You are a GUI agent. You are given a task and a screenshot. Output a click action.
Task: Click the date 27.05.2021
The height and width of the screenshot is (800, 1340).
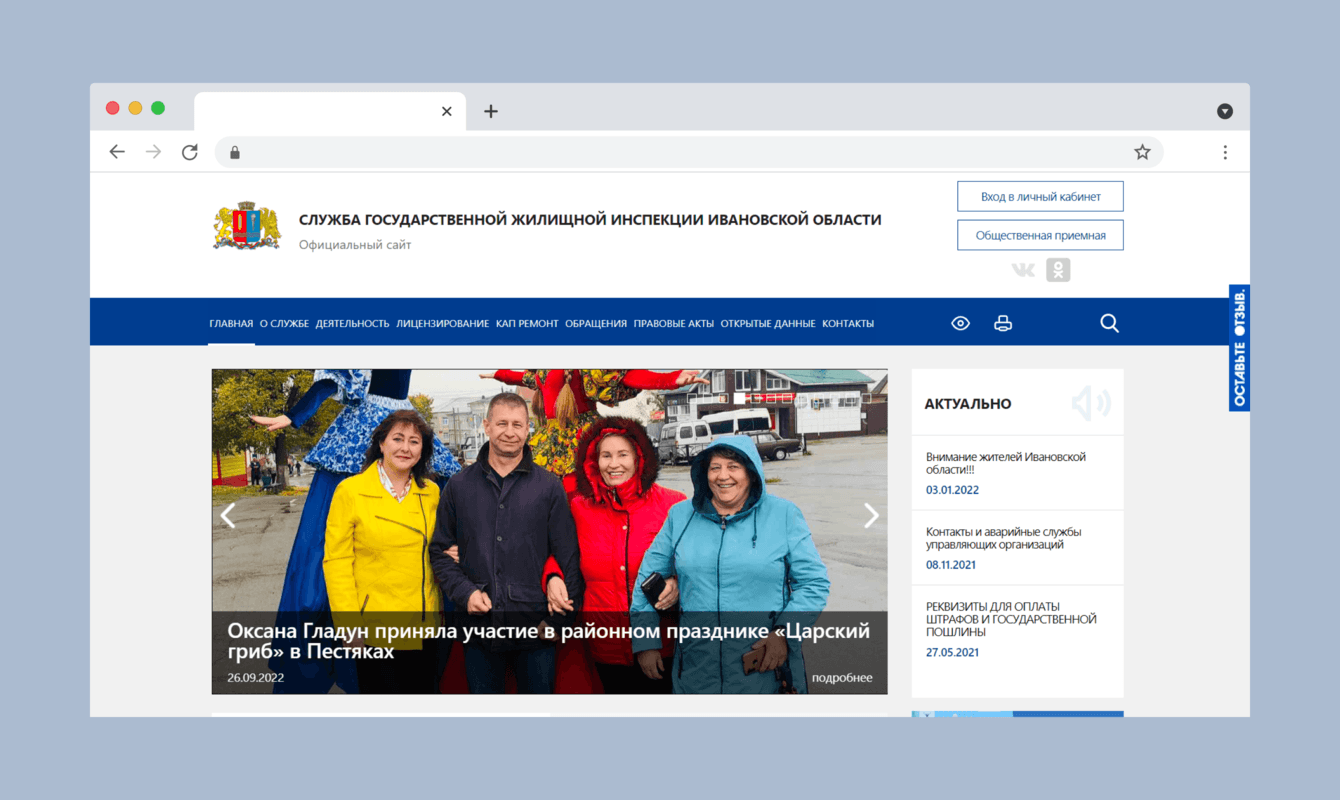click(952, 653)
